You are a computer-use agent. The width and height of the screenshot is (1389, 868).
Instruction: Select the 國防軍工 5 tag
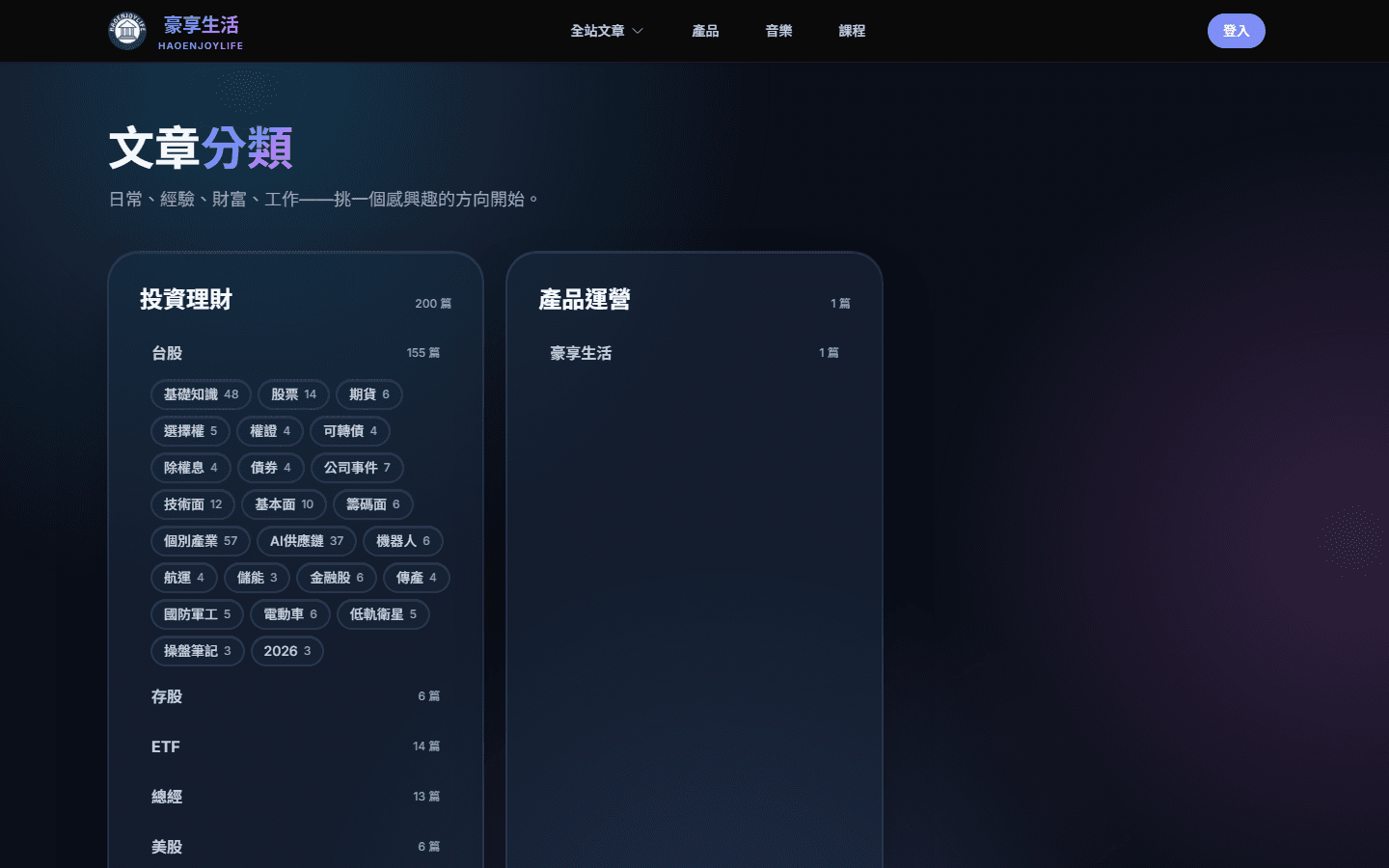[197, 614]
